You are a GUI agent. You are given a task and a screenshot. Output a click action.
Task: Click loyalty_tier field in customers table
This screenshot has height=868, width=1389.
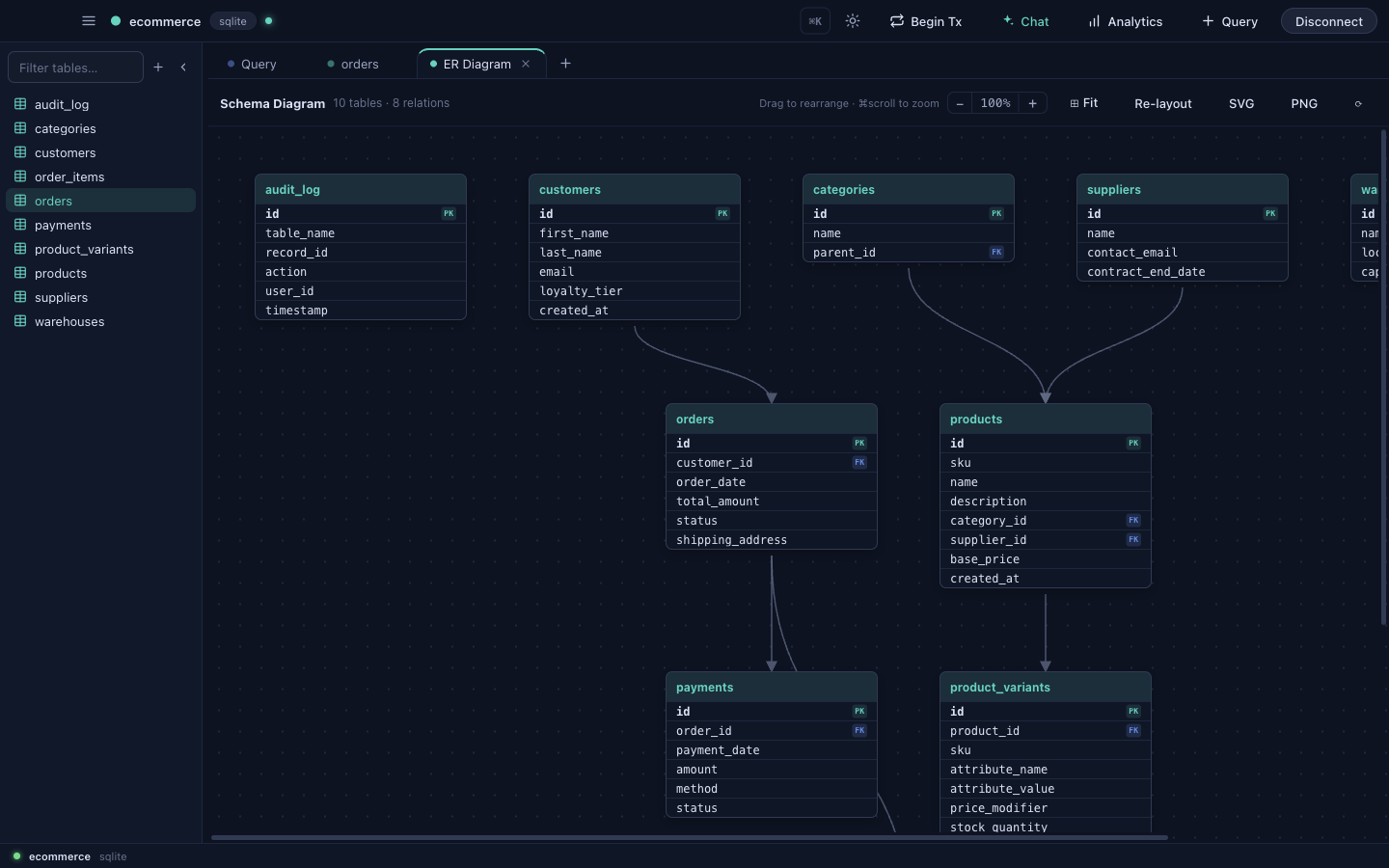coord(635,291)
